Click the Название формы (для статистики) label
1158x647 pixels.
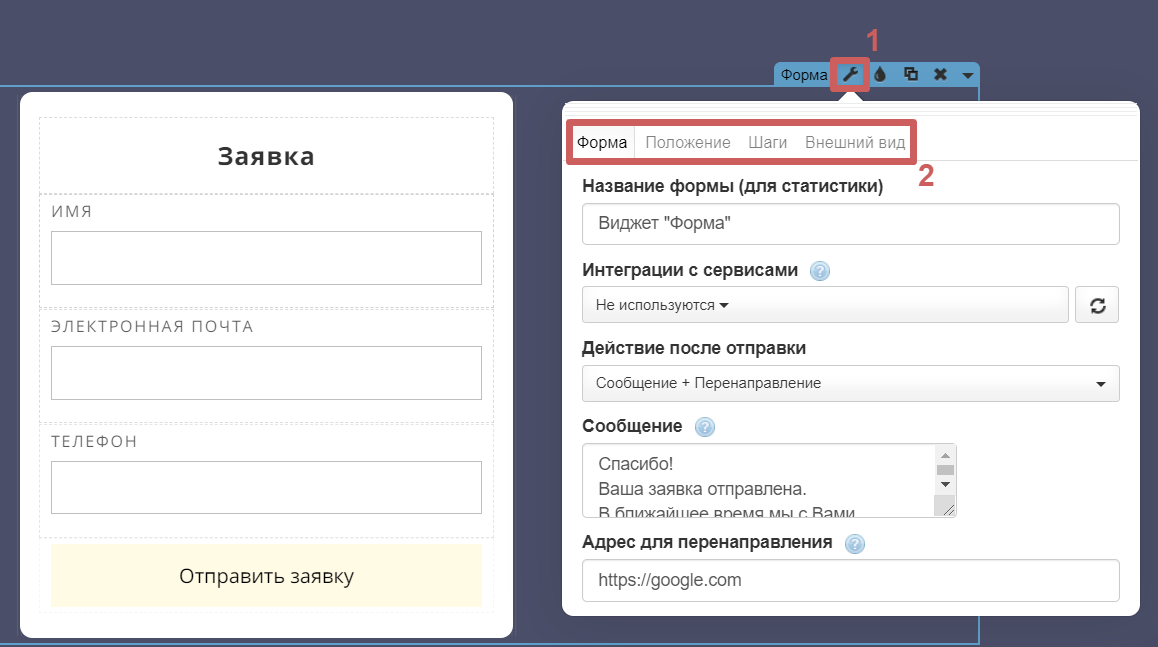(733, 186)
